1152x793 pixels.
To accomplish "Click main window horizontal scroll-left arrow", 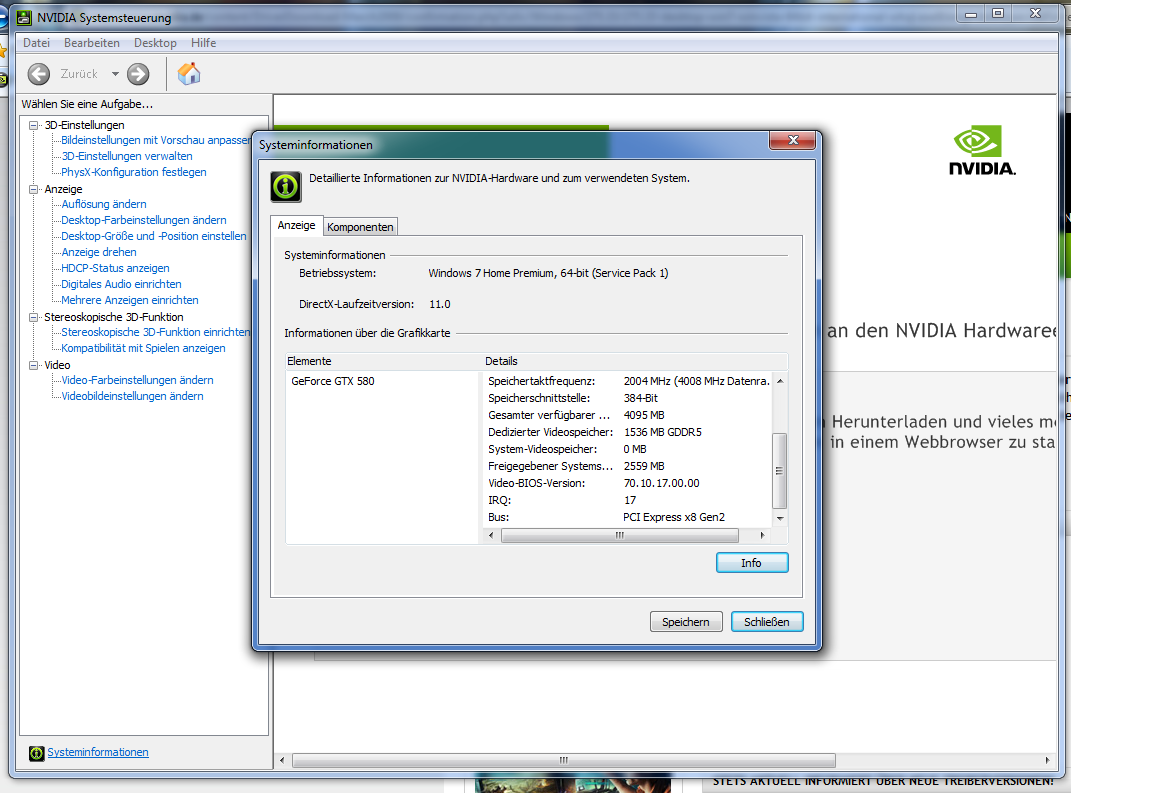I will coord(282,761).
